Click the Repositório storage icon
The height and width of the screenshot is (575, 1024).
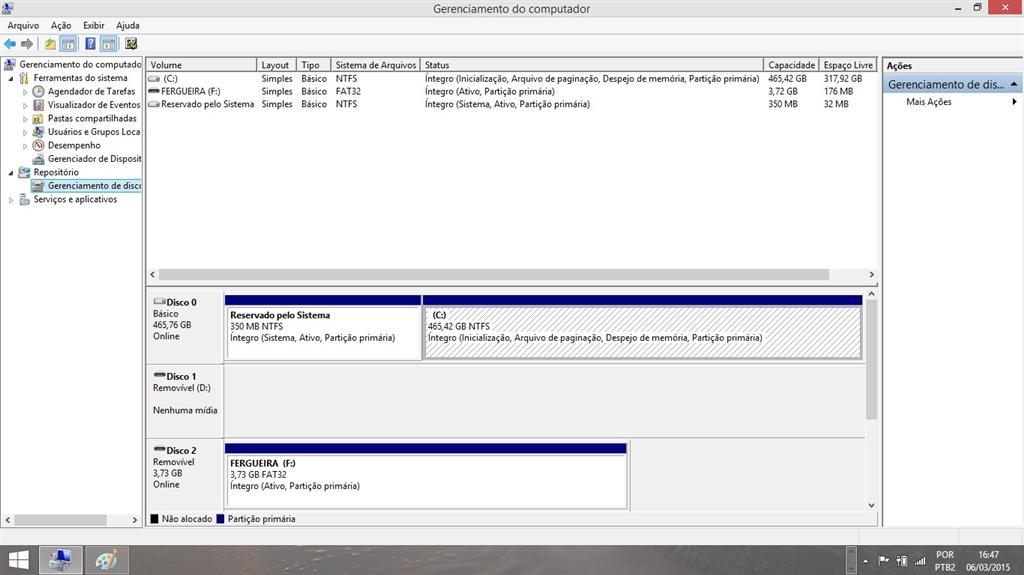[24, 172]
